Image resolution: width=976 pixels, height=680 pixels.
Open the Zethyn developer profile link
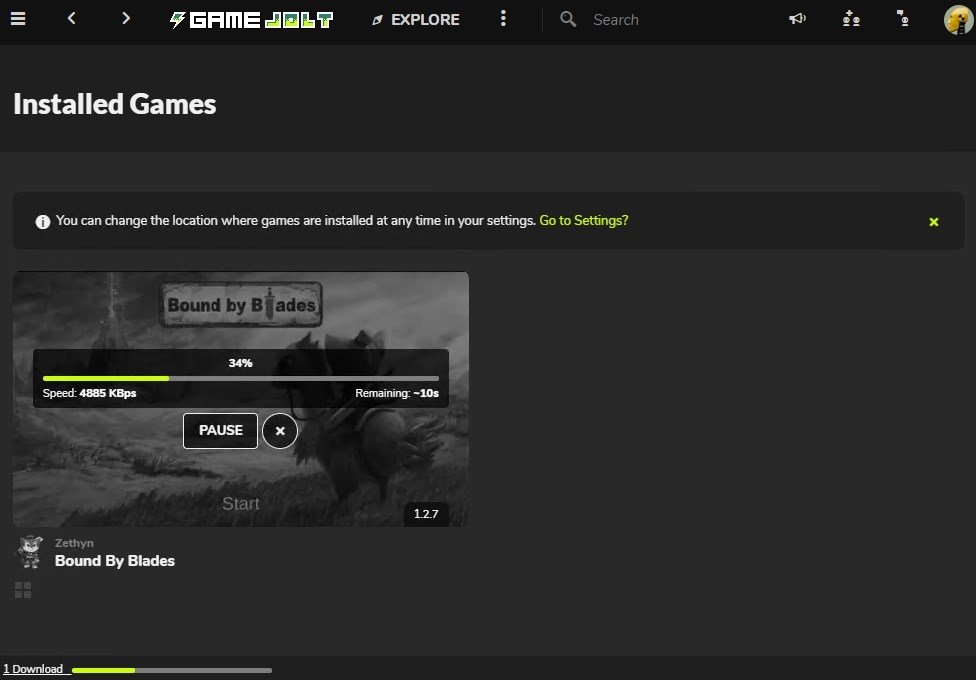click(74, 543)
